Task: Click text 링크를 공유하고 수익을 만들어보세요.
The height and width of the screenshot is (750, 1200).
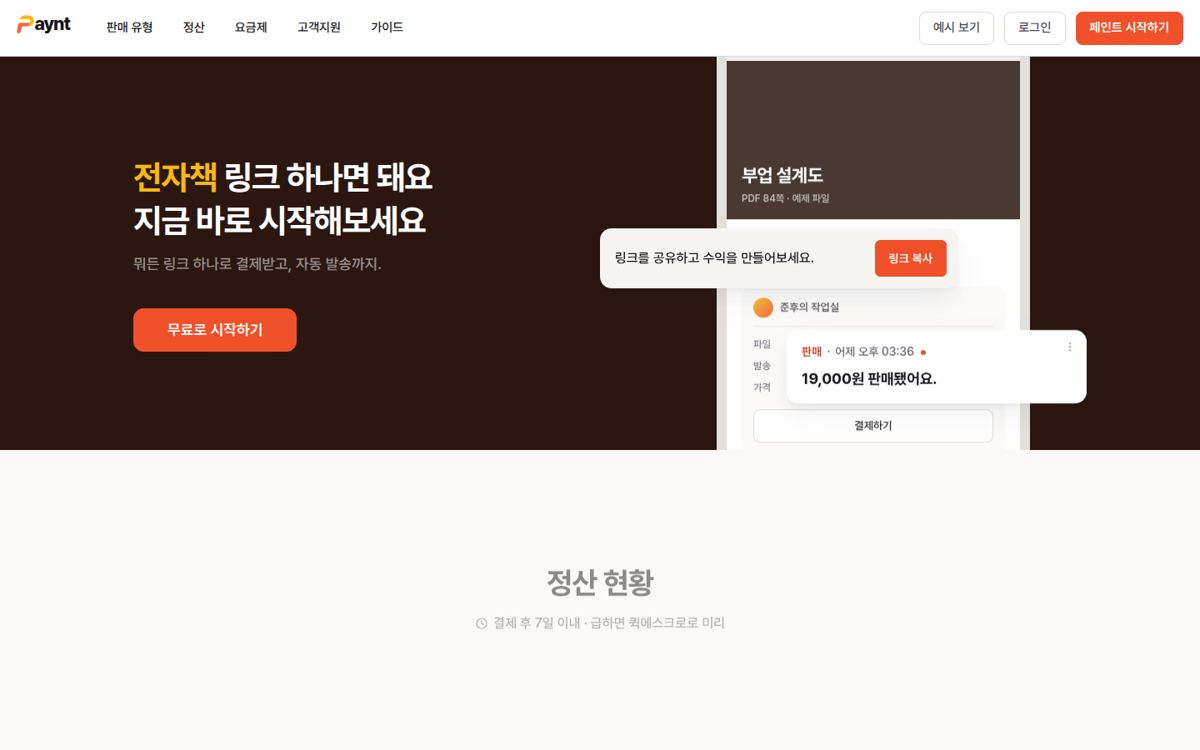Action: click(714, 258)
